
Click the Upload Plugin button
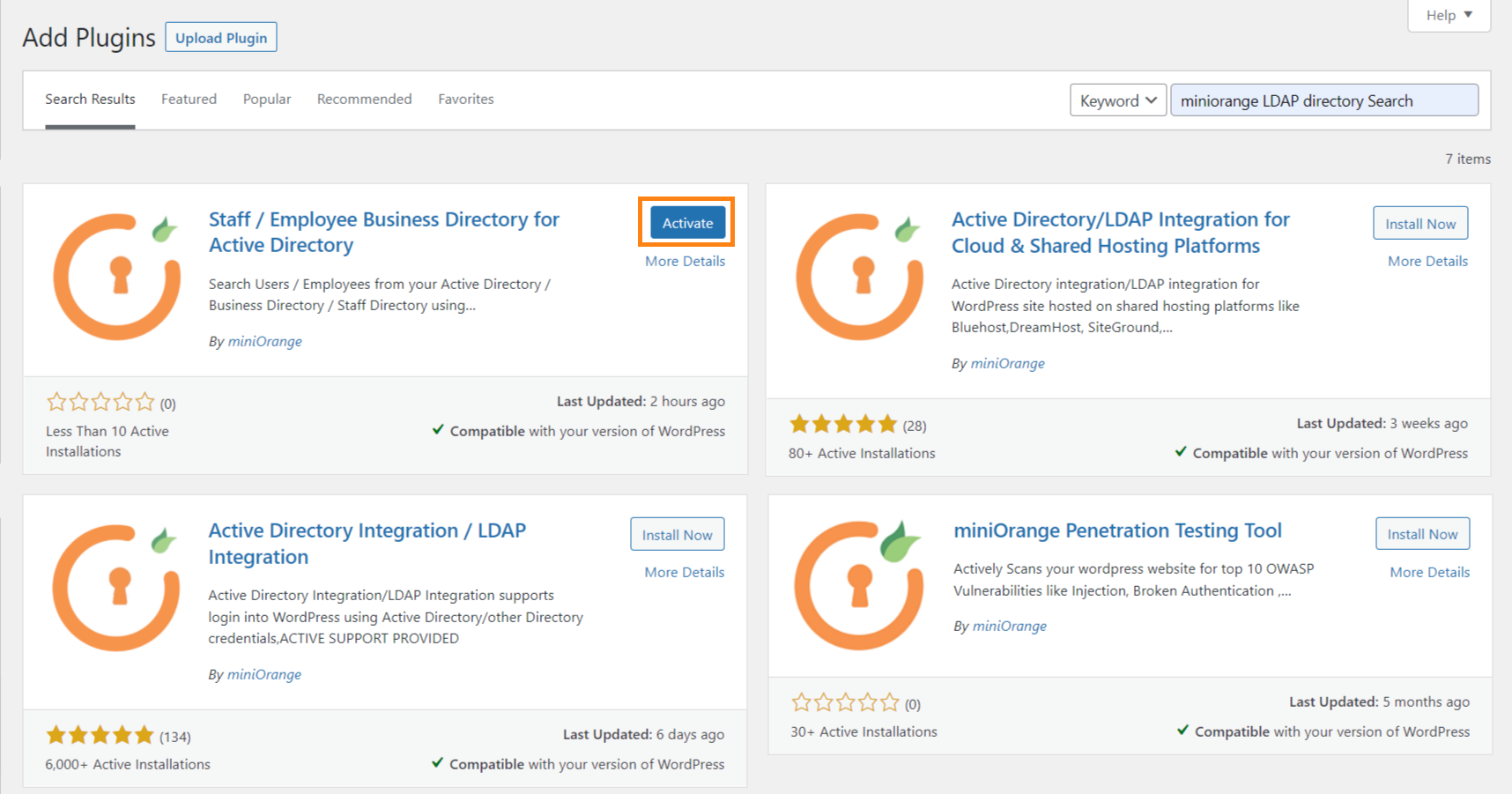(x=221, y=38)
